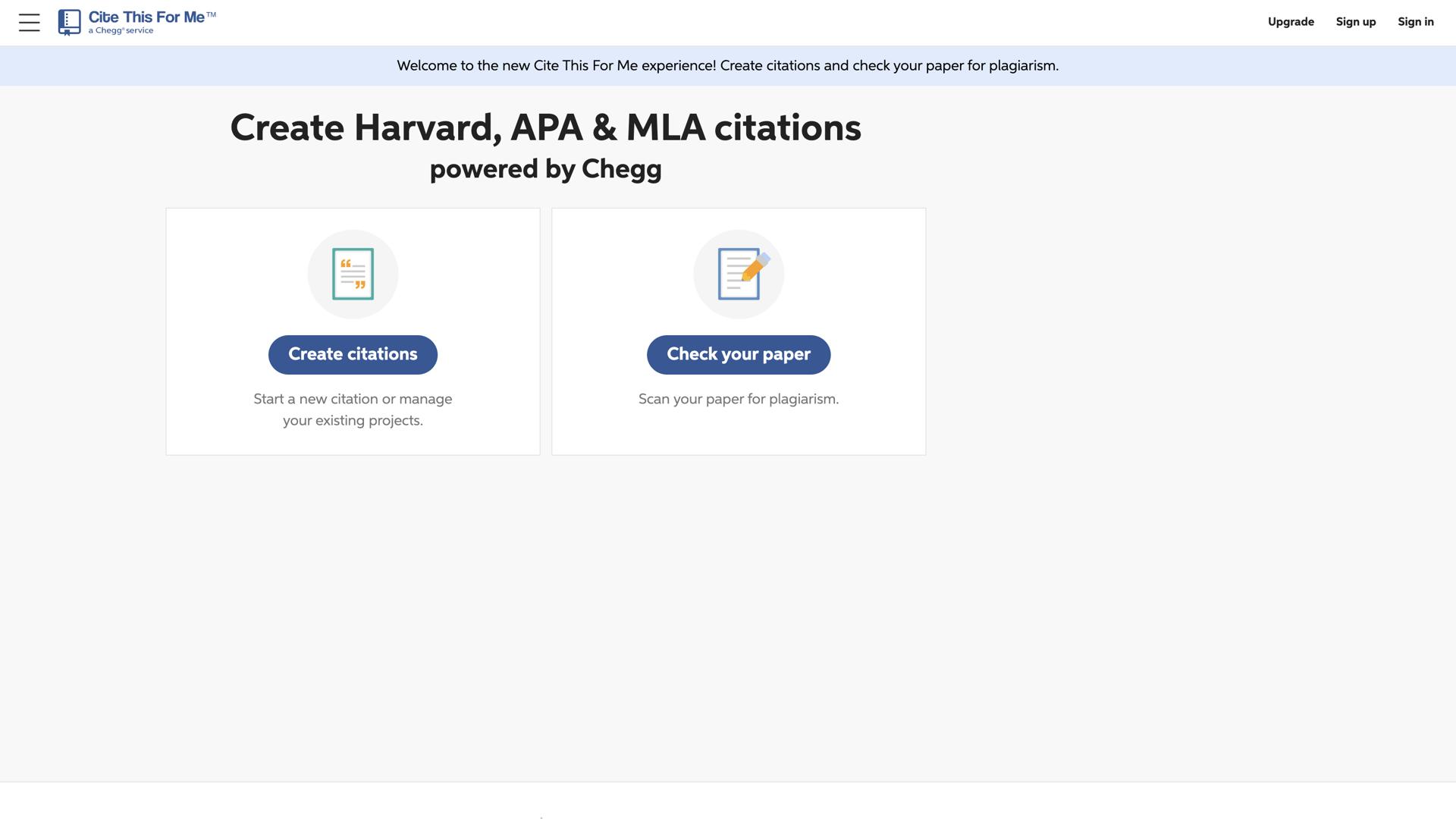This screenshot has width=1456, height=819.
Task: Click the "a Chegg service" tagline
Action: click(121, 31)
